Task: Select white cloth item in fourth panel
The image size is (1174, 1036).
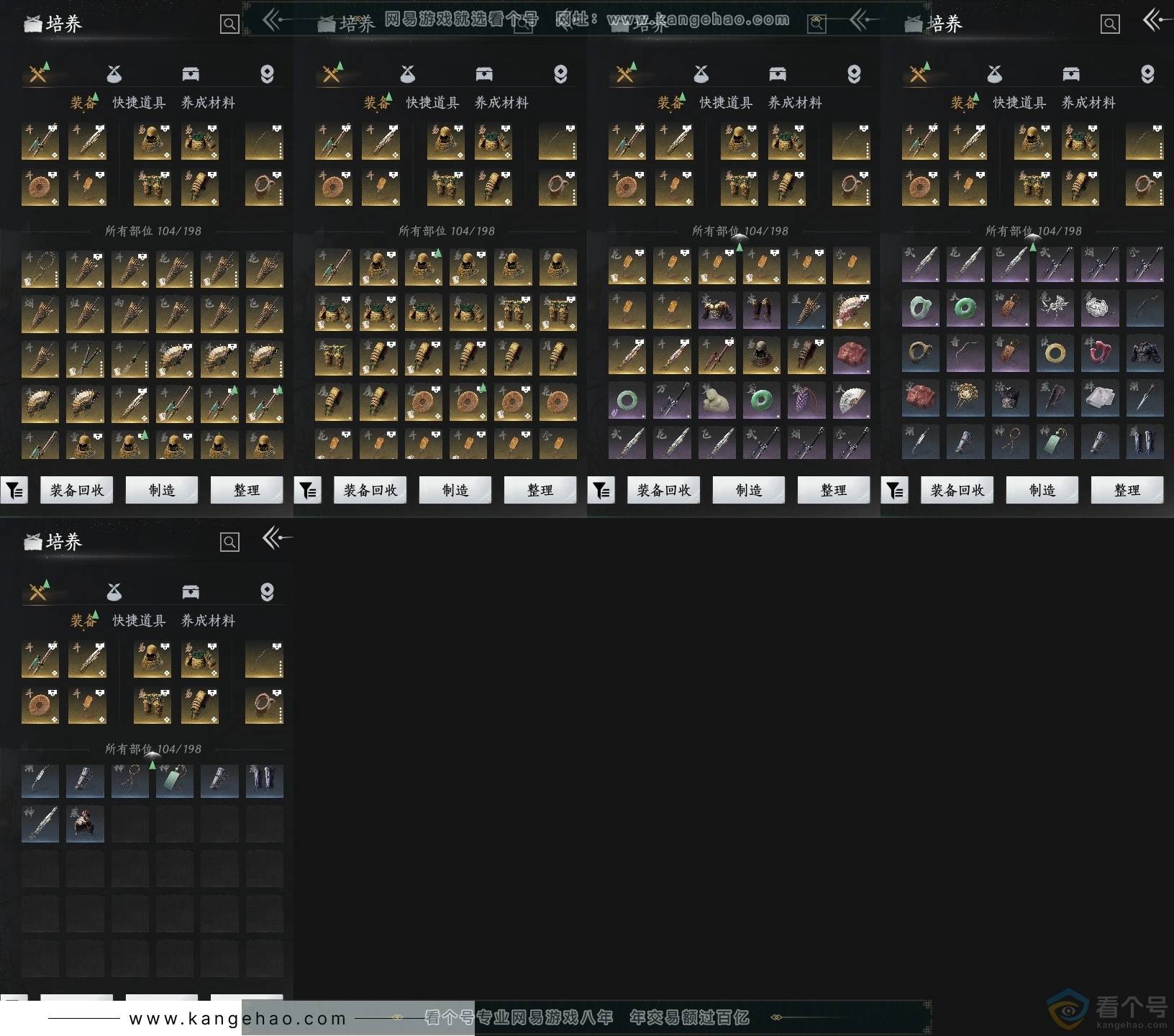Action: tap(1101, 398)
